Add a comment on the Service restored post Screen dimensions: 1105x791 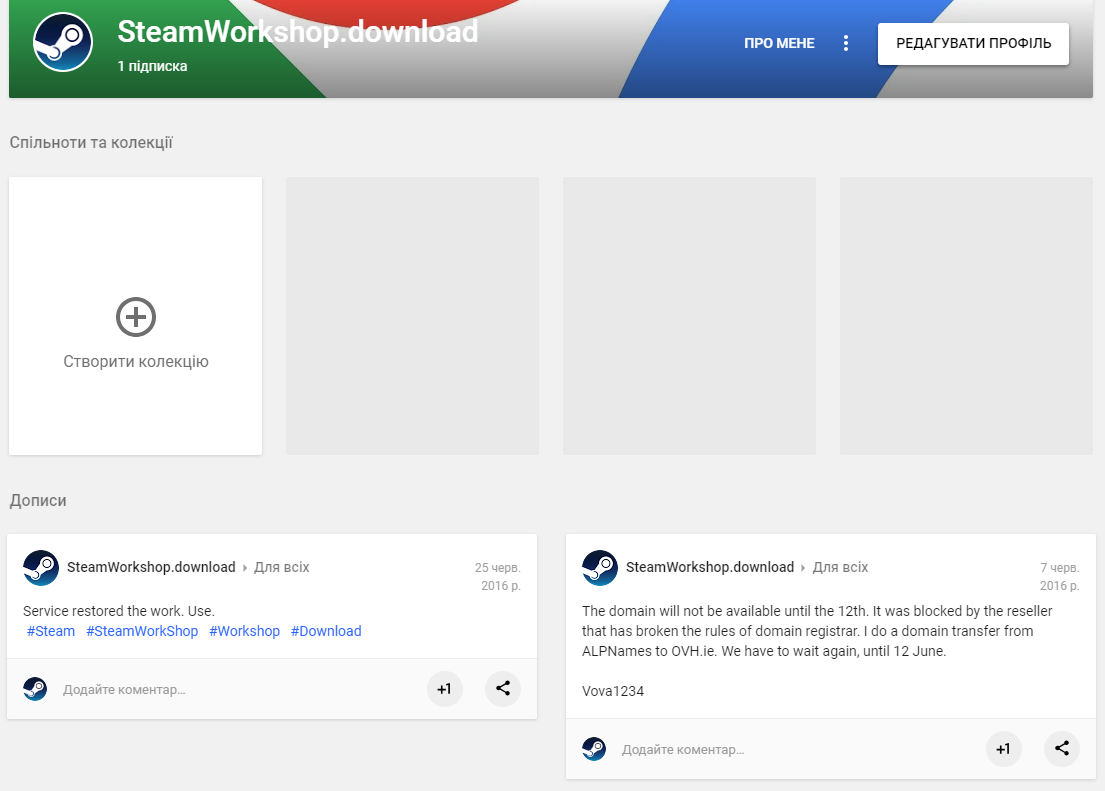point(124,689)
